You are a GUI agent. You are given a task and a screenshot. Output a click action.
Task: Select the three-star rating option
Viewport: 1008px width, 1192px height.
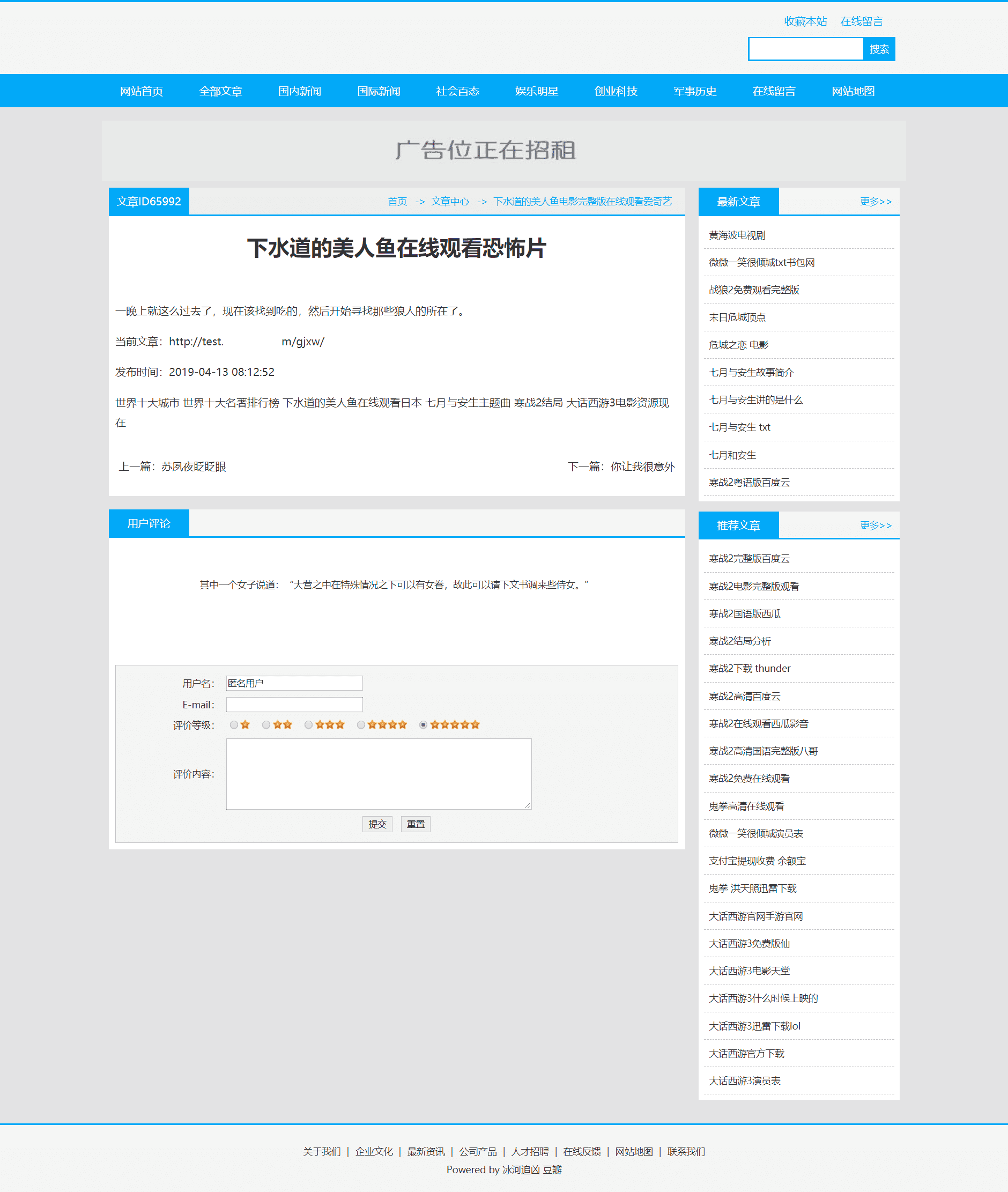[x=309, y=724]
